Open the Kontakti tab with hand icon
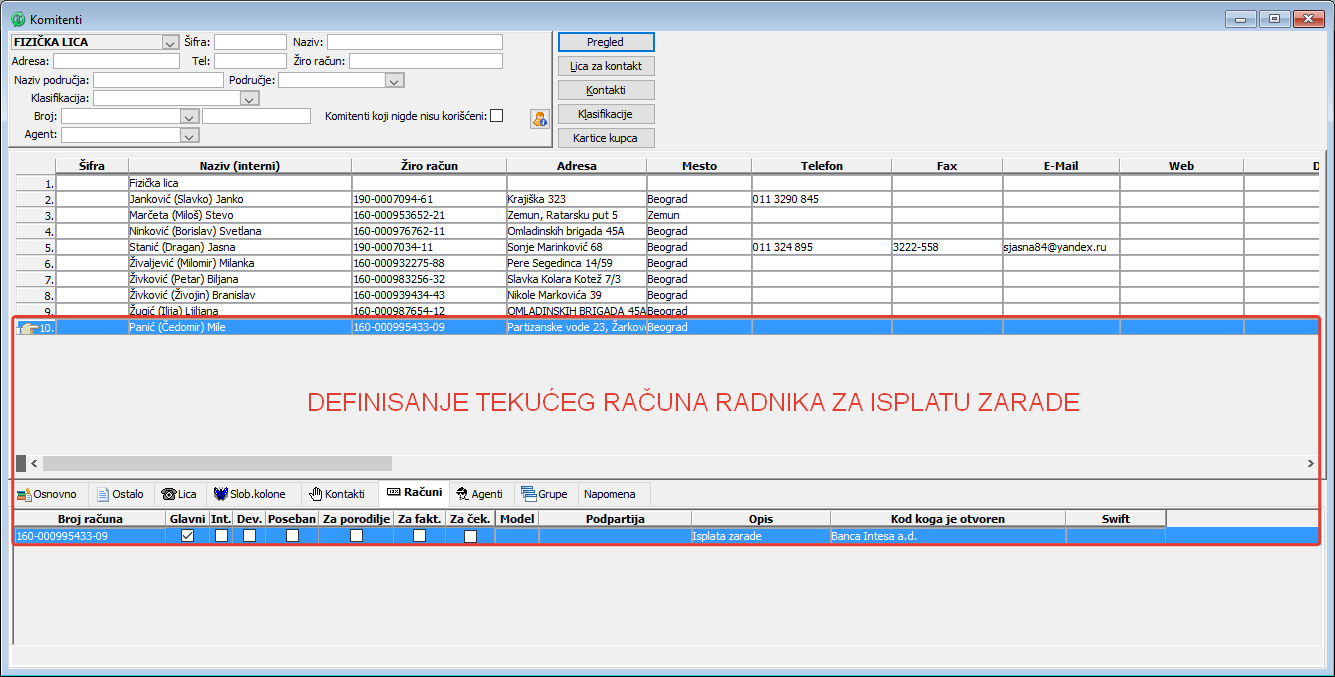This screenshot has width=1335, height=677. [337, 494]
